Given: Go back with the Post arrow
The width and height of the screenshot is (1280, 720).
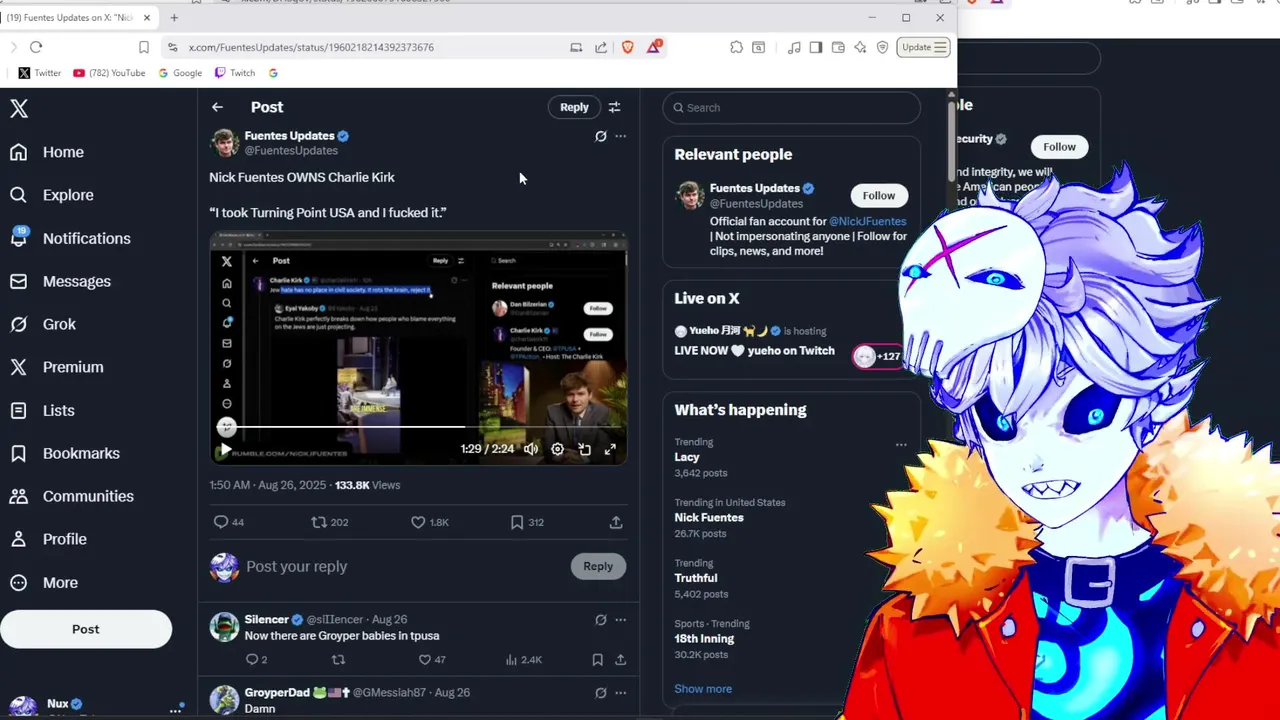Looking at the screenshot, I should (217, 107).
